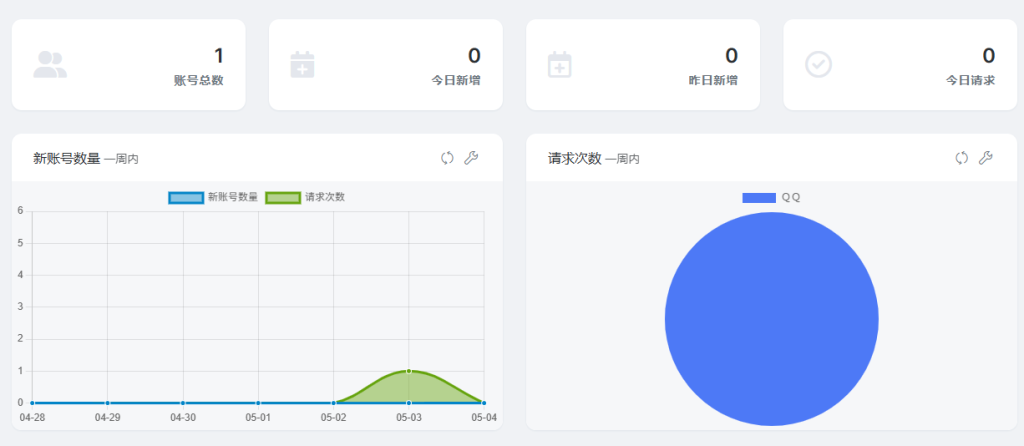Open wrench settings of 新账号数量 panel
Screen dimensions: 1024x446
coord(471,158)
